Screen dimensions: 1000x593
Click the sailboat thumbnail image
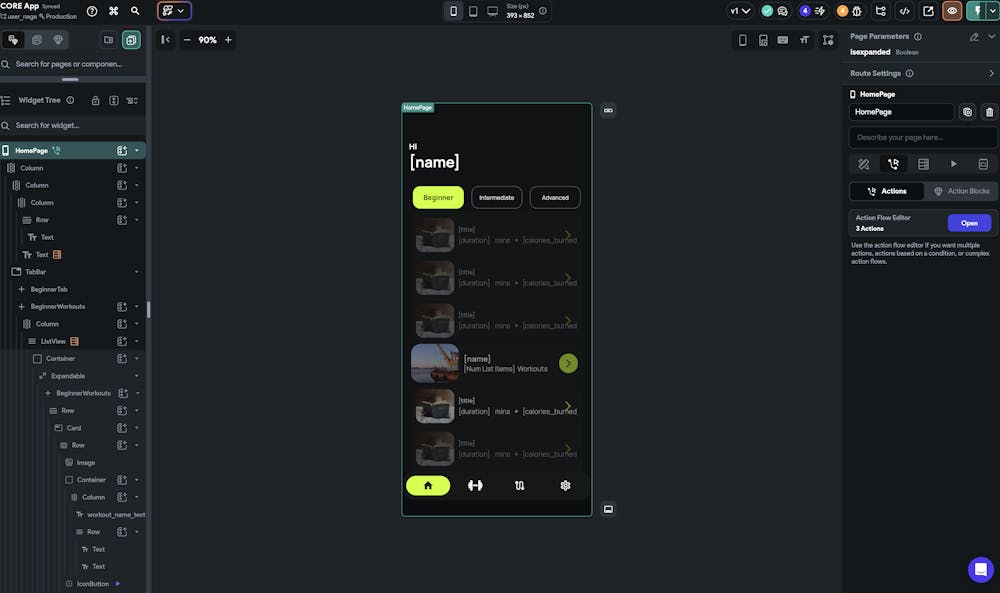click(435, 363)
